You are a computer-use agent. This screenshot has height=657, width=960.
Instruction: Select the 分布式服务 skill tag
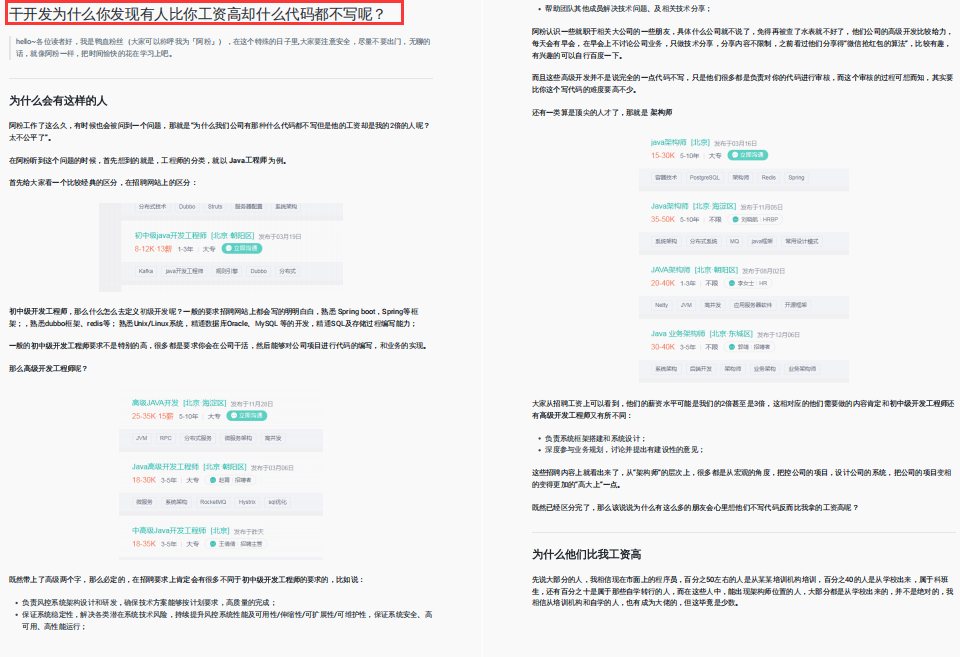(x=198, y=438)
